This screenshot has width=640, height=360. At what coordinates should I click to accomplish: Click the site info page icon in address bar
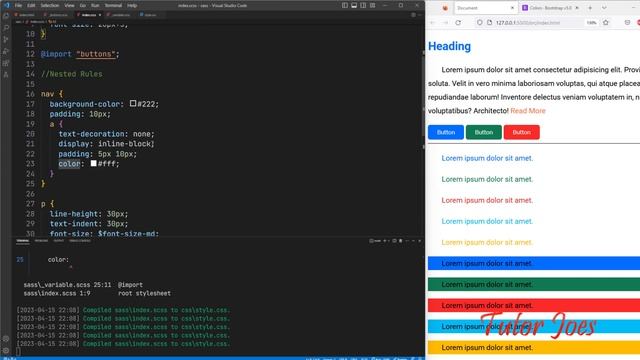[x=489, y=23]
